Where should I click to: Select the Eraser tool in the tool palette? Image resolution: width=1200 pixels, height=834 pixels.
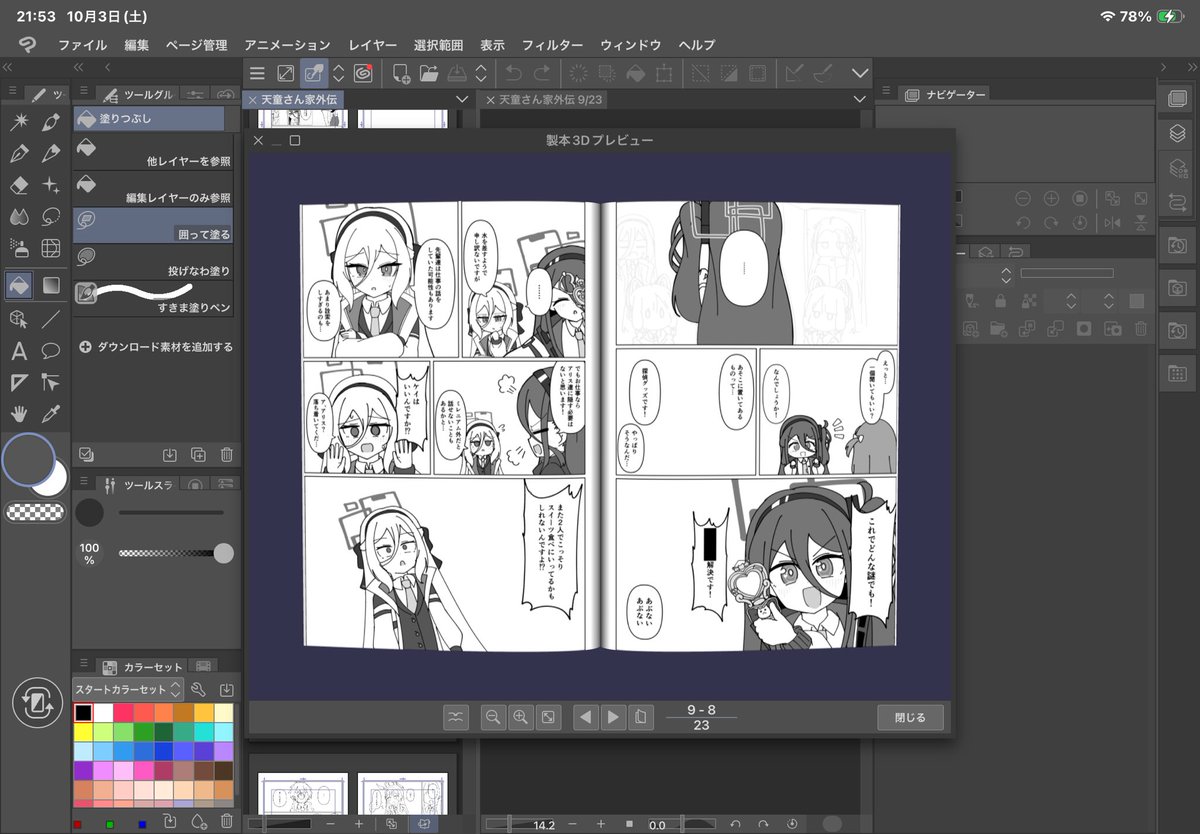point(18,185)
